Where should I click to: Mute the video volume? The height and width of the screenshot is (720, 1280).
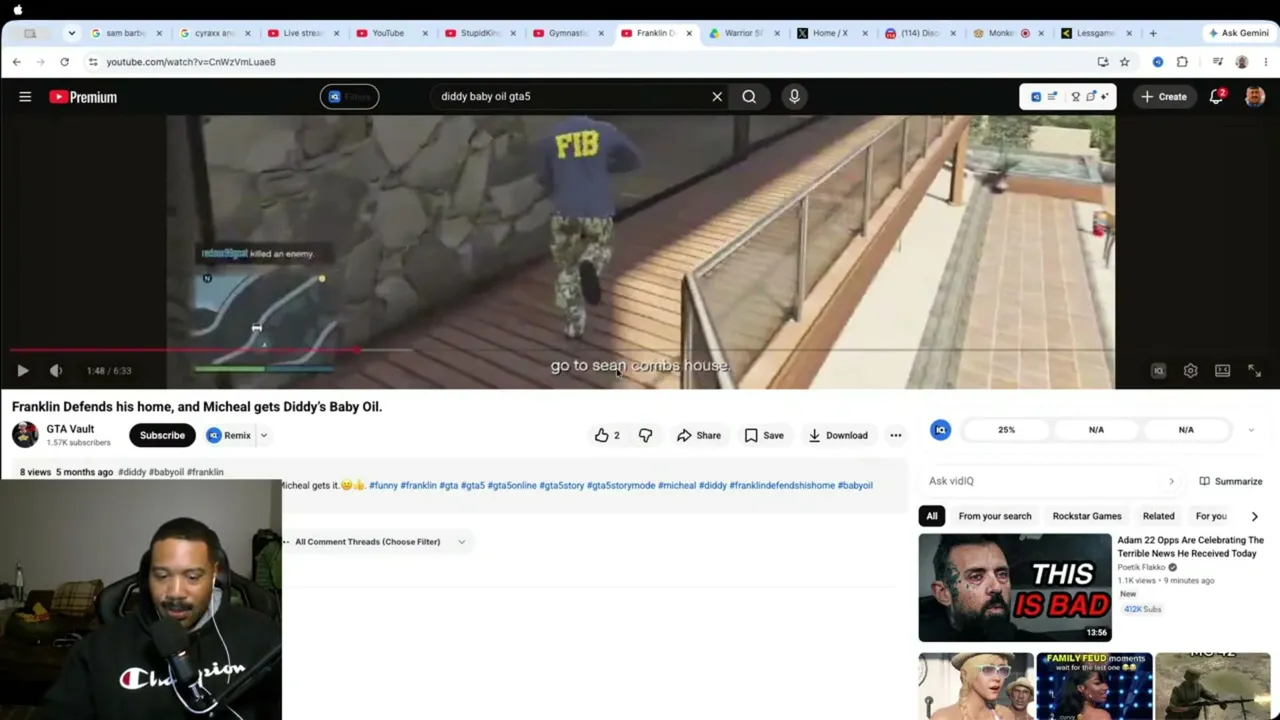click(x=56, y=371)
